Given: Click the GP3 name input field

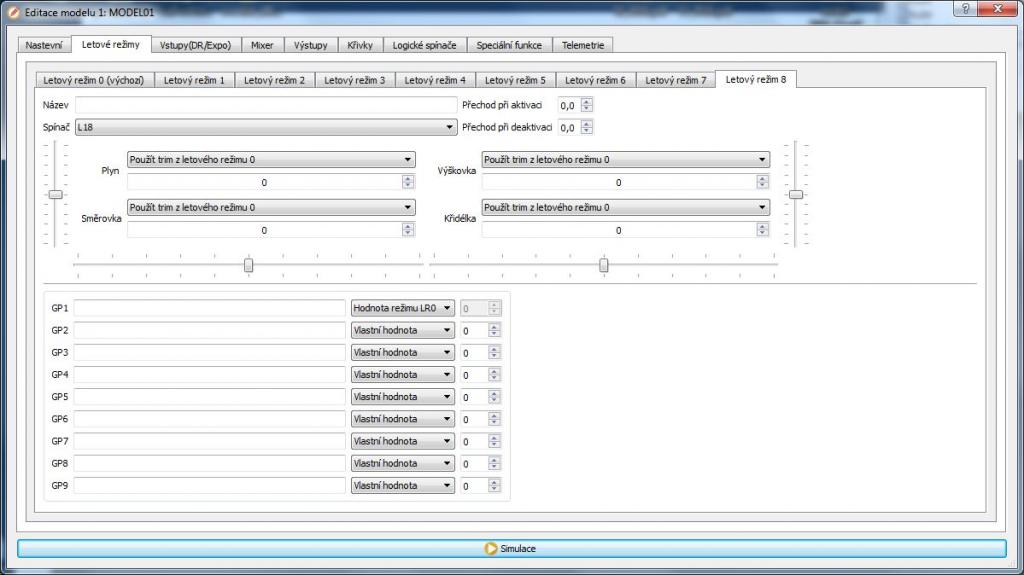Looking at the screenshot, I should click(209, 352).
